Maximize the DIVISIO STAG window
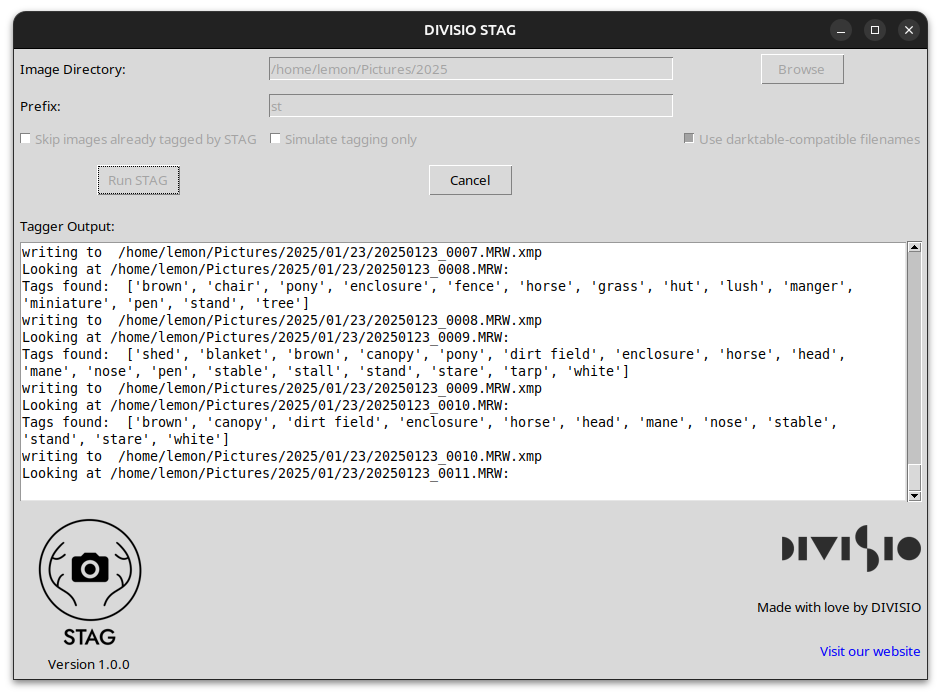The width and height of the screenshot is (941, 696). coord(875,30)
